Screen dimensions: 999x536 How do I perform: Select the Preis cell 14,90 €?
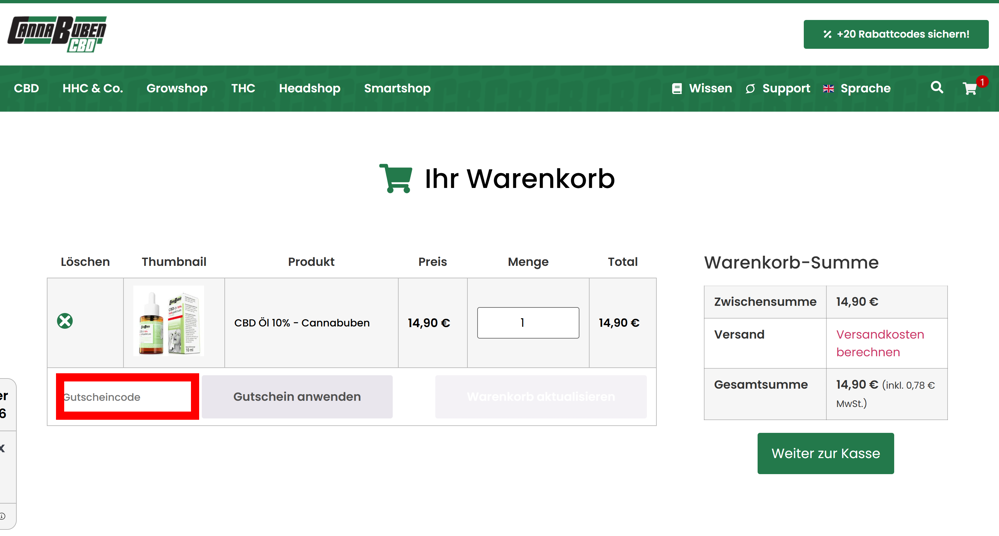(429, 323)
